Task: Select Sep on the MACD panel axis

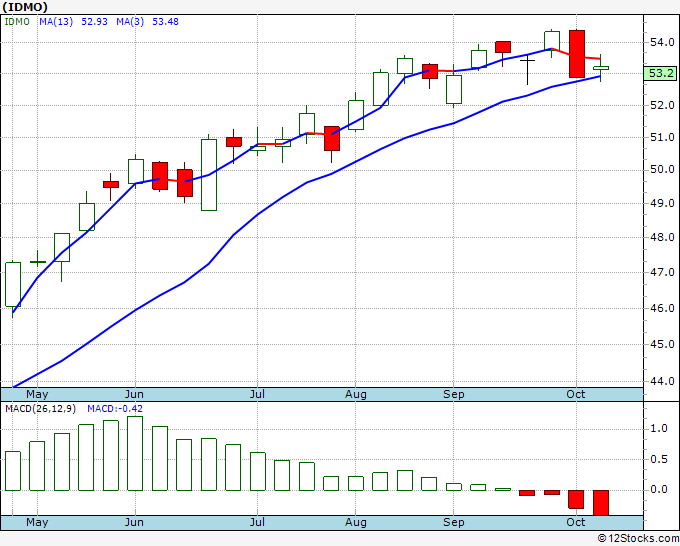Action: coord(454,523)
